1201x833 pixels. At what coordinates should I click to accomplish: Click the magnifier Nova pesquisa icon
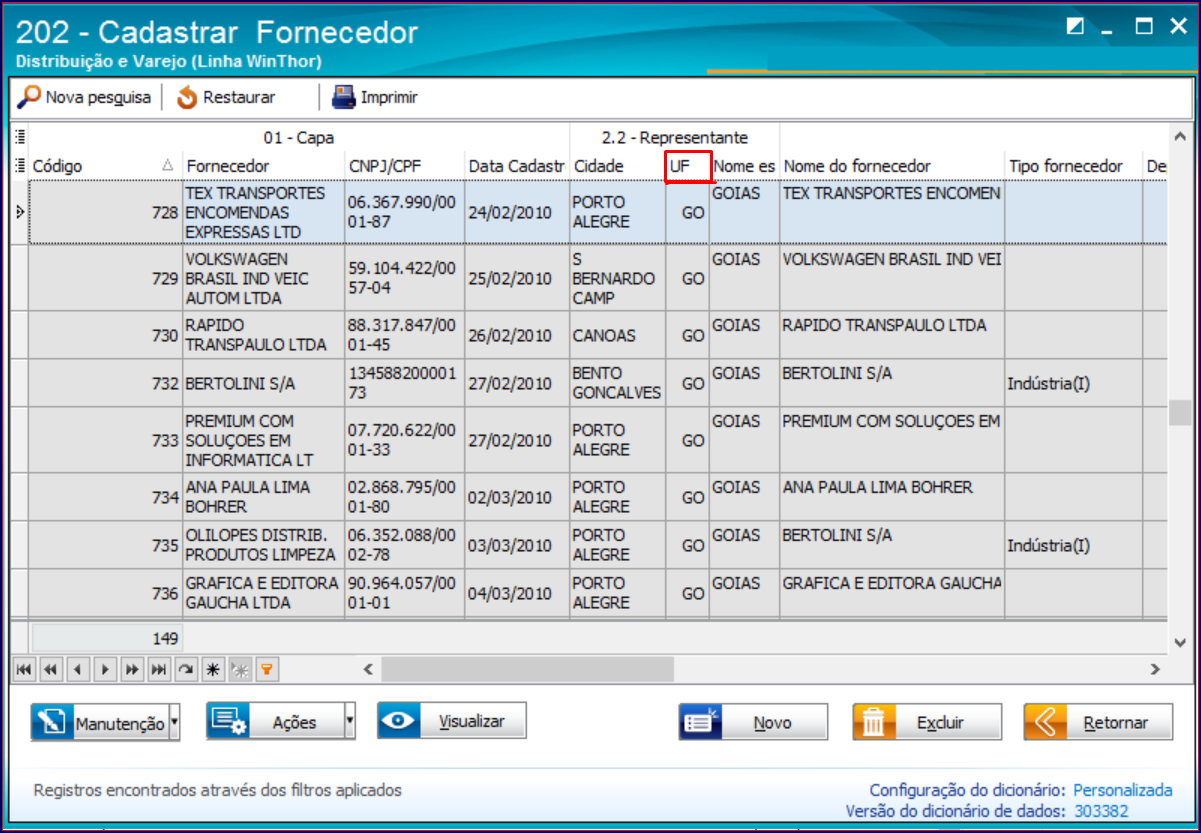30,97
